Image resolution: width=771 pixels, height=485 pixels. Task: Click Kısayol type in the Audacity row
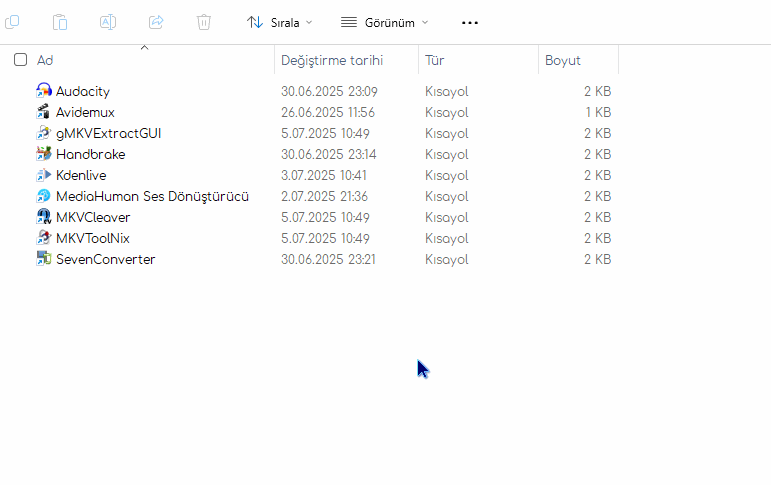click(446, 91)
